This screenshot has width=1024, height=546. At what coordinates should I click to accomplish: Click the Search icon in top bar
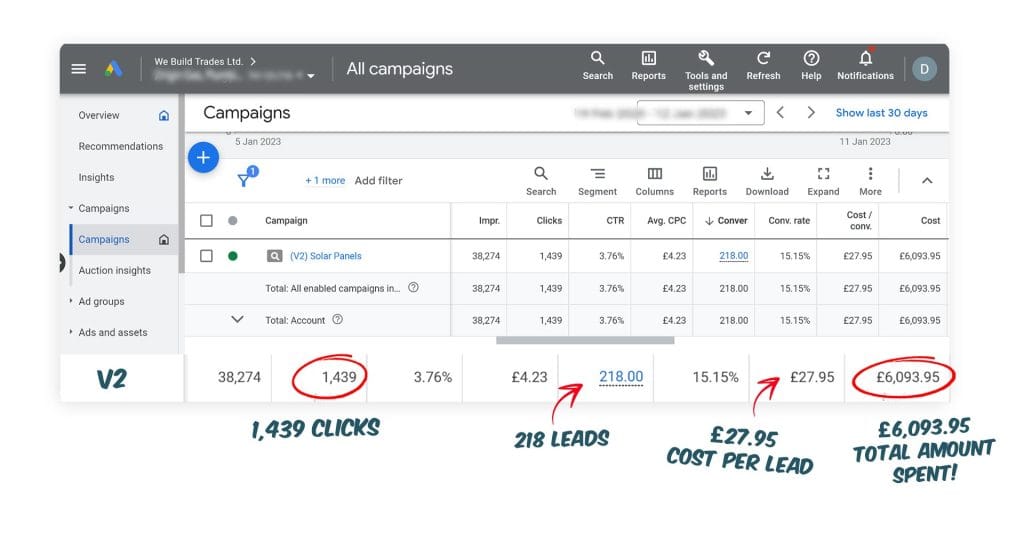(x=597, y=58)
